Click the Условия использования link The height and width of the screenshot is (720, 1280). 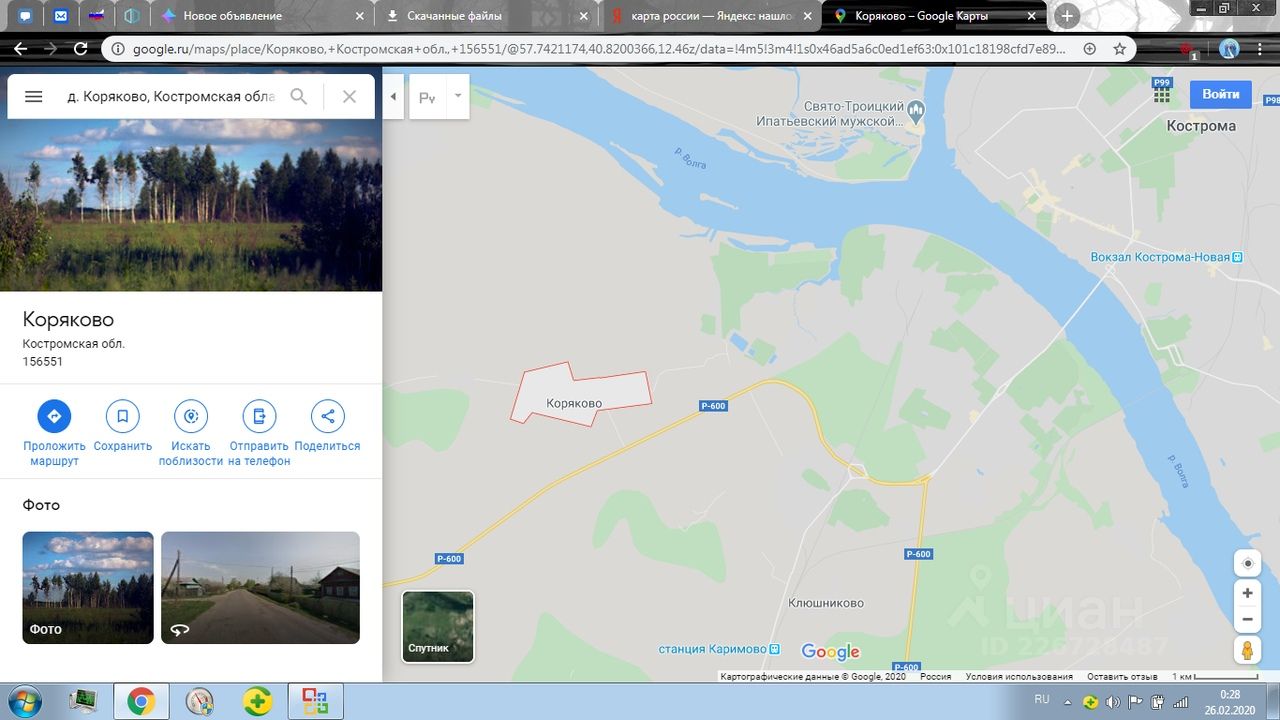pos(1019,677)
